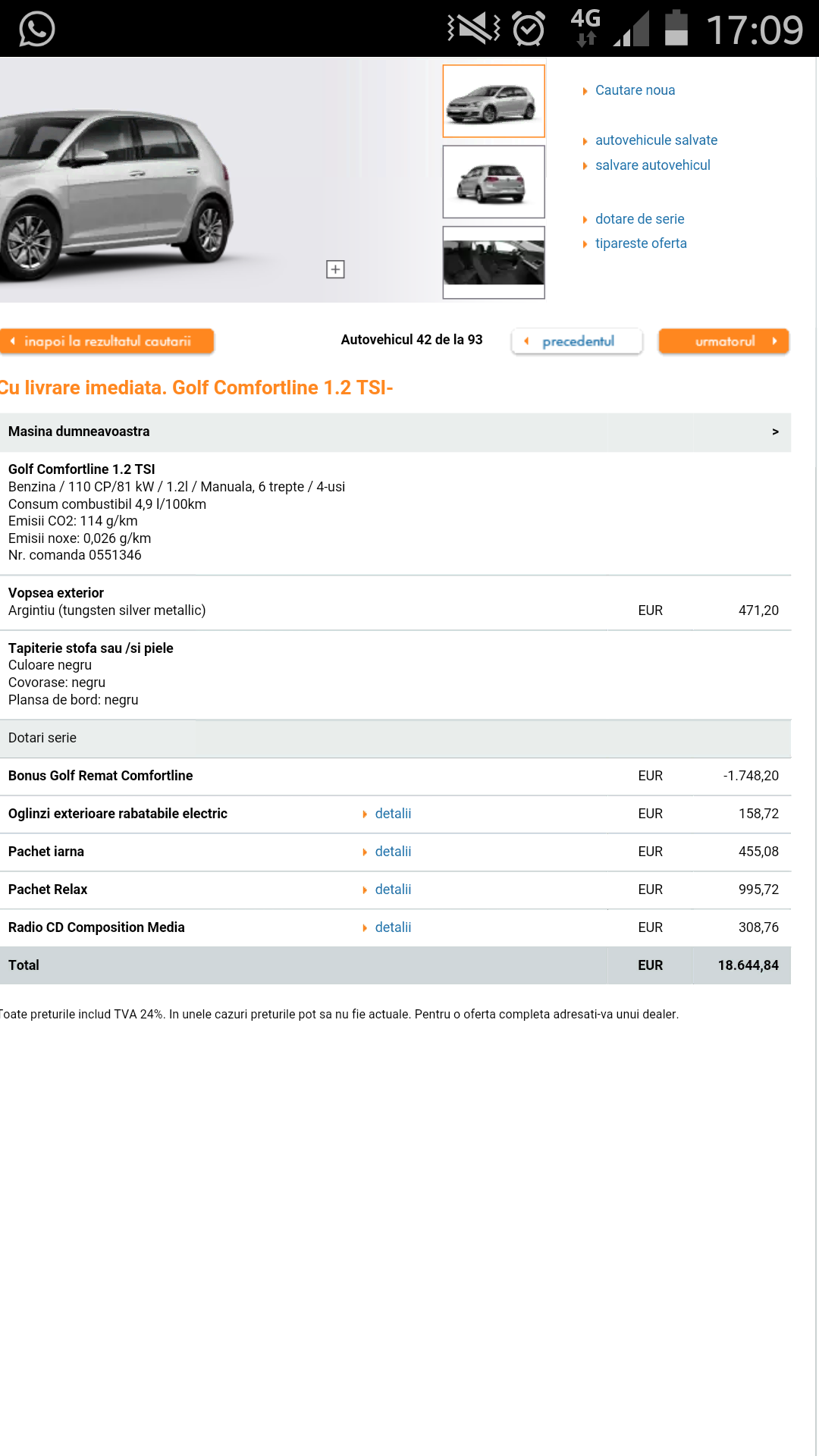Click Pachet iarna price 455,08
819x1456 pixels.
[x=758, y=852]
